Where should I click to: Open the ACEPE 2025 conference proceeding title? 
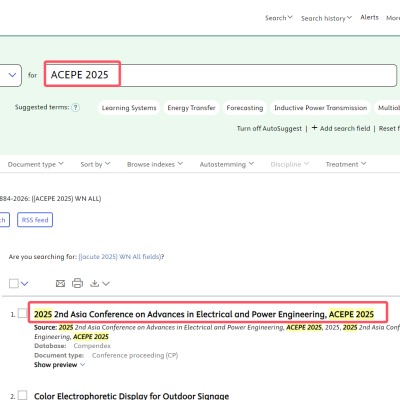[x=204, y=314]
